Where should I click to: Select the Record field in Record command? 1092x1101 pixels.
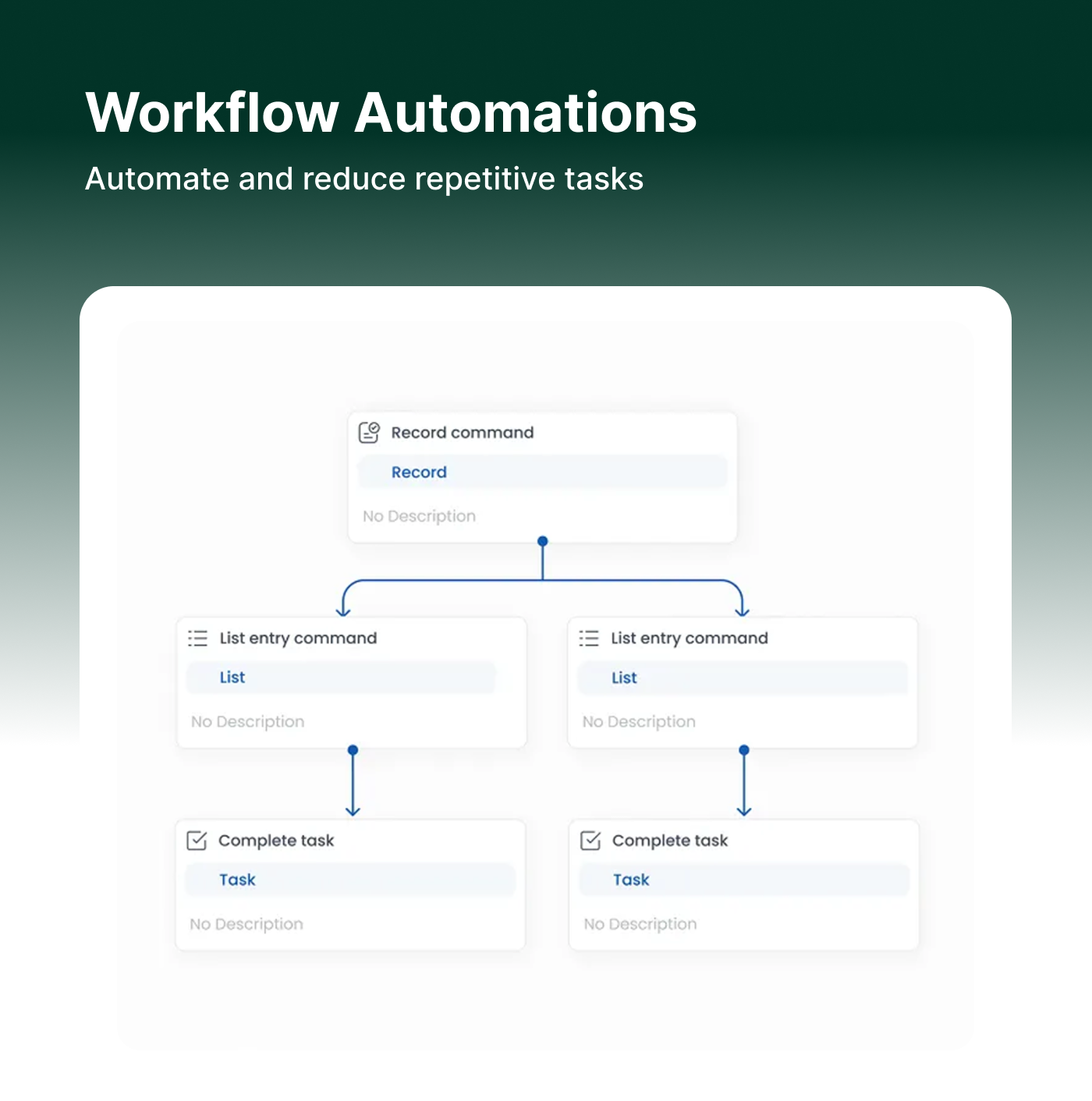point(542,473)
